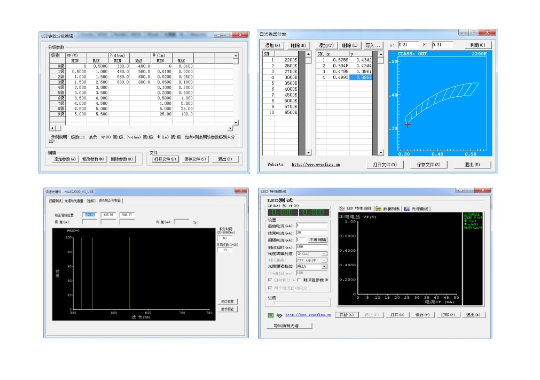Click the yellow data list tab icon

(x=378, y=208)
